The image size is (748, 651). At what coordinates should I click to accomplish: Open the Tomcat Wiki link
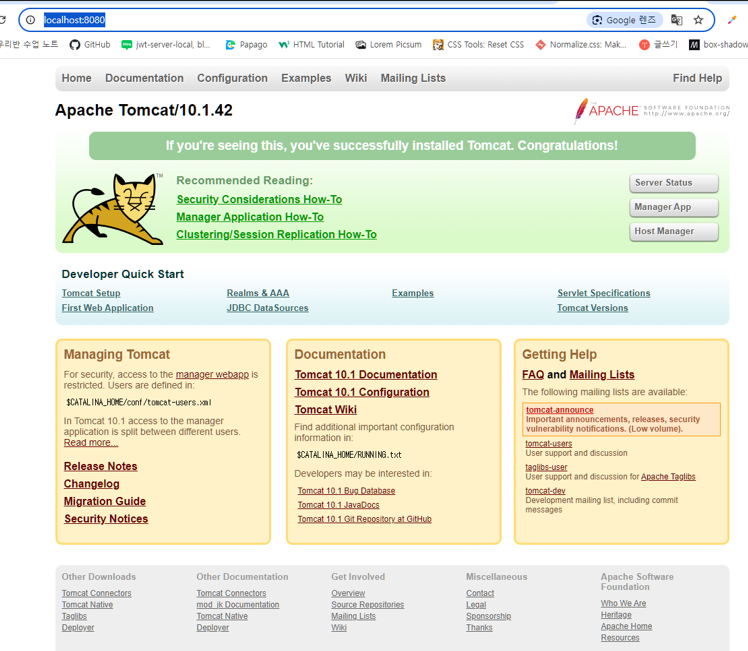(326, 410)
